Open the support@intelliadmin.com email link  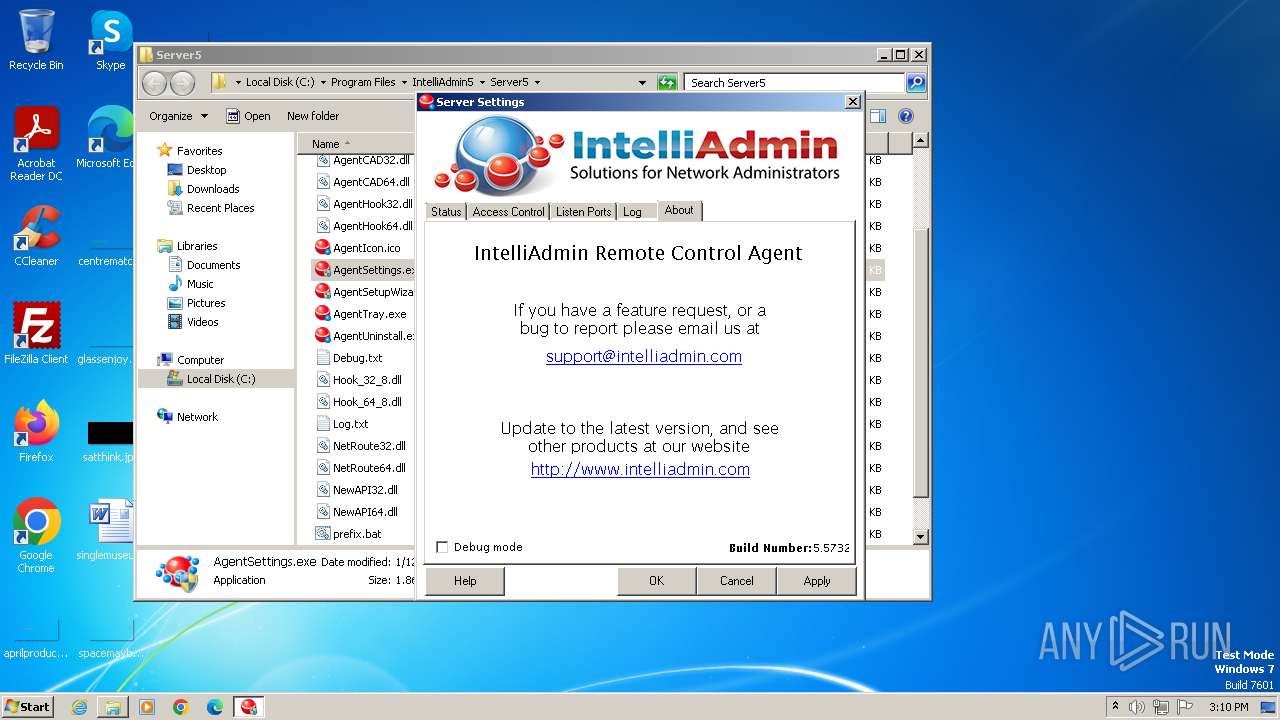point(644,356)
